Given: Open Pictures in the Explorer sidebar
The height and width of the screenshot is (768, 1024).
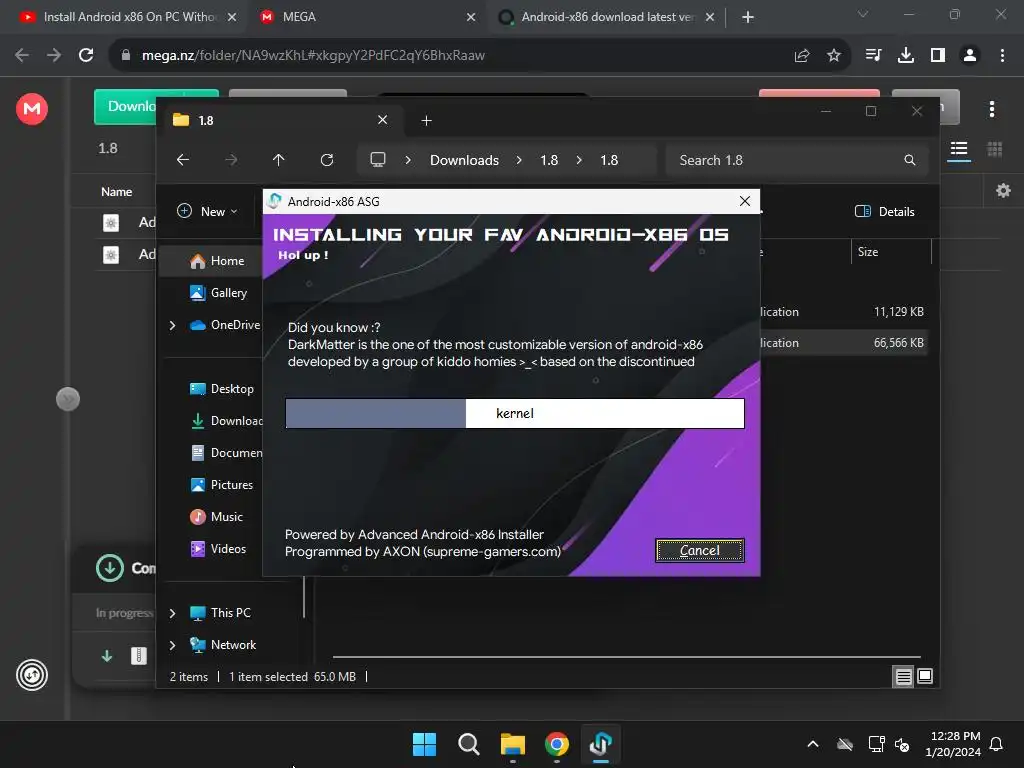Looking at the screenshot, I should pyautogui.click(x=221, y=485).
